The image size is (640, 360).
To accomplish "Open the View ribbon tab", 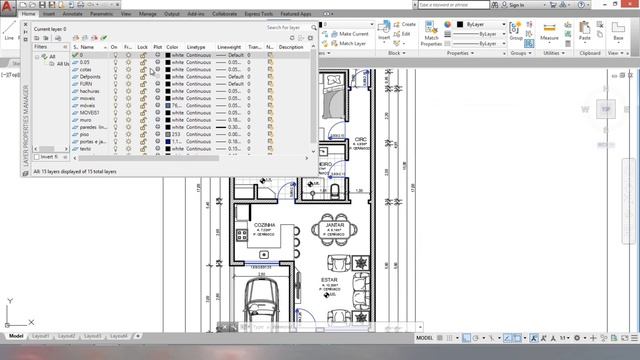I will pos(126,14).
